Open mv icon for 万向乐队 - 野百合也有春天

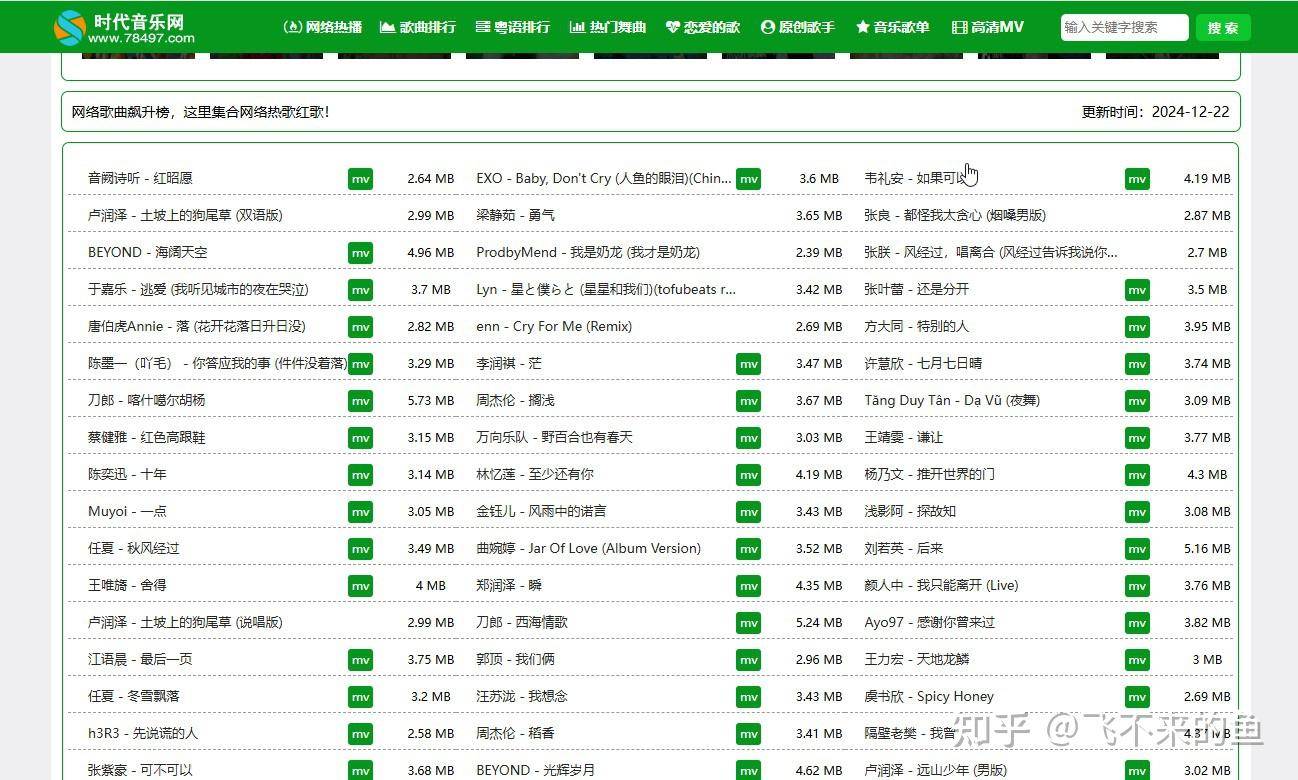[x=748, y=438]
